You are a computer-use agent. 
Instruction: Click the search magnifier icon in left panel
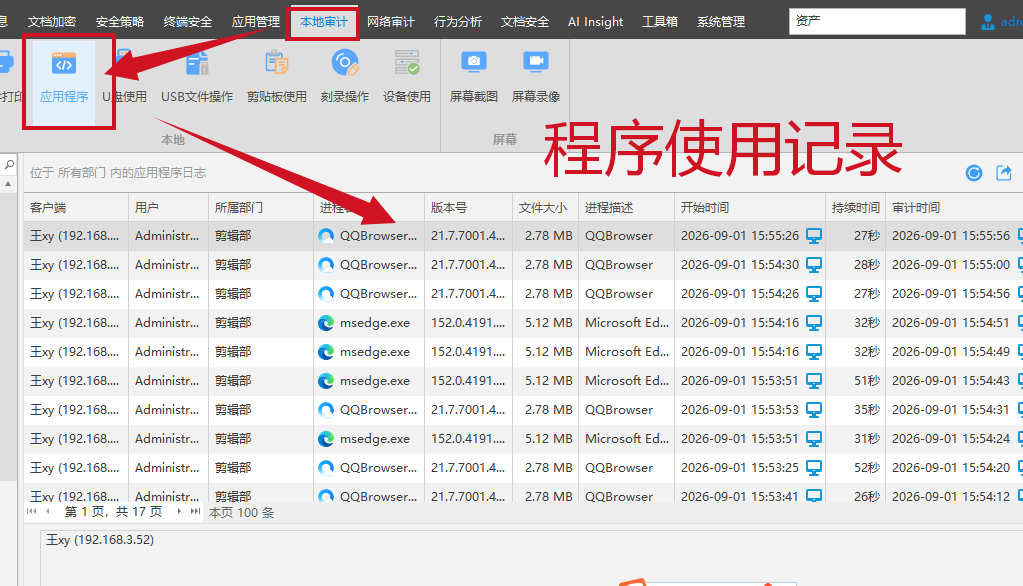coord(9,164)
